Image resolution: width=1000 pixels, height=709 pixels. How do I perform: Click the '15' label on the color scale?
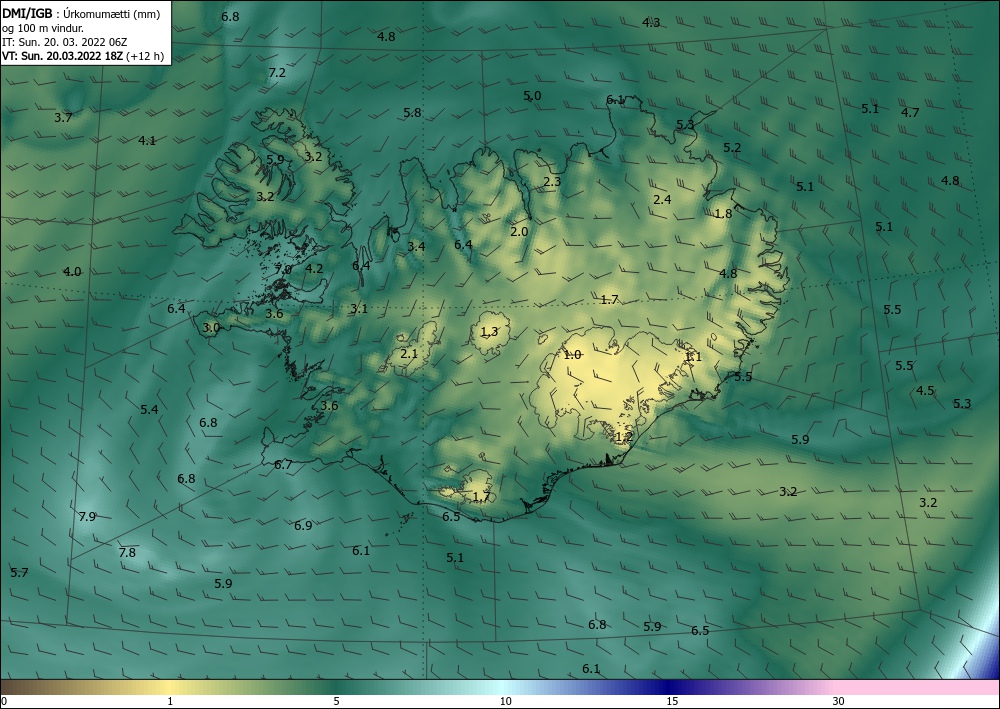pyautogui.click(x=672, y=701)
